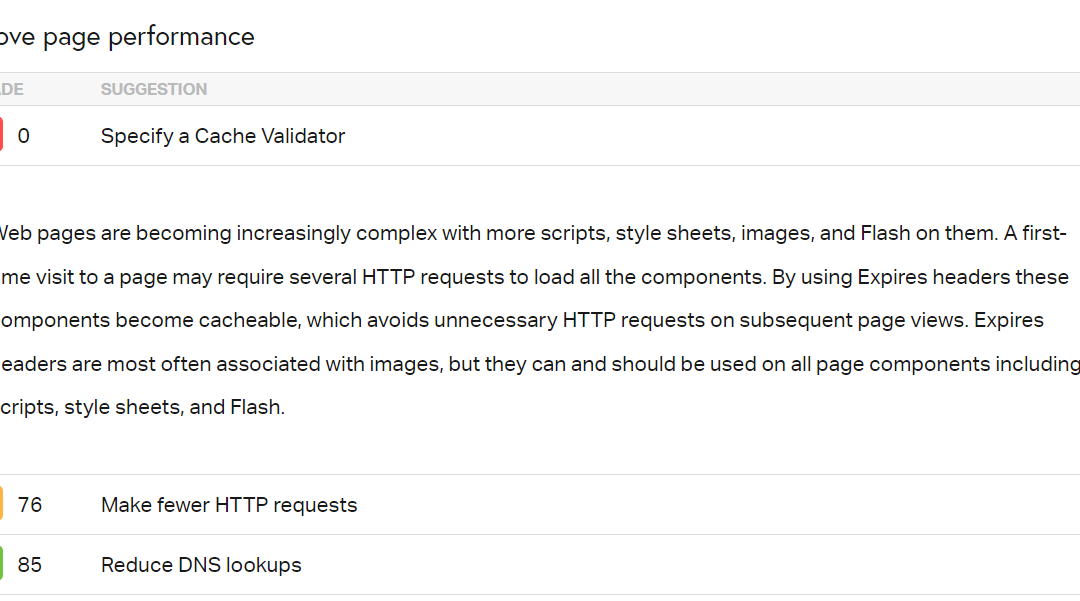Click the grade indicator on the DNS lookups row
This screenshot has width=1080, height=601.
tap(2, 565)
